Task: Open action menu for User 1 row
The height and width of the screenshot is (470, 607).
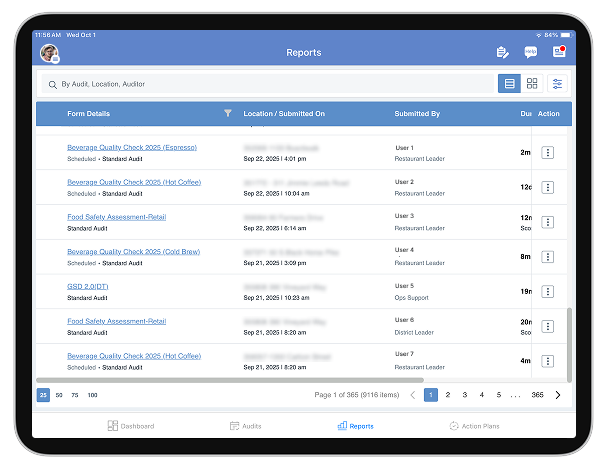Action: coord(547,152)
